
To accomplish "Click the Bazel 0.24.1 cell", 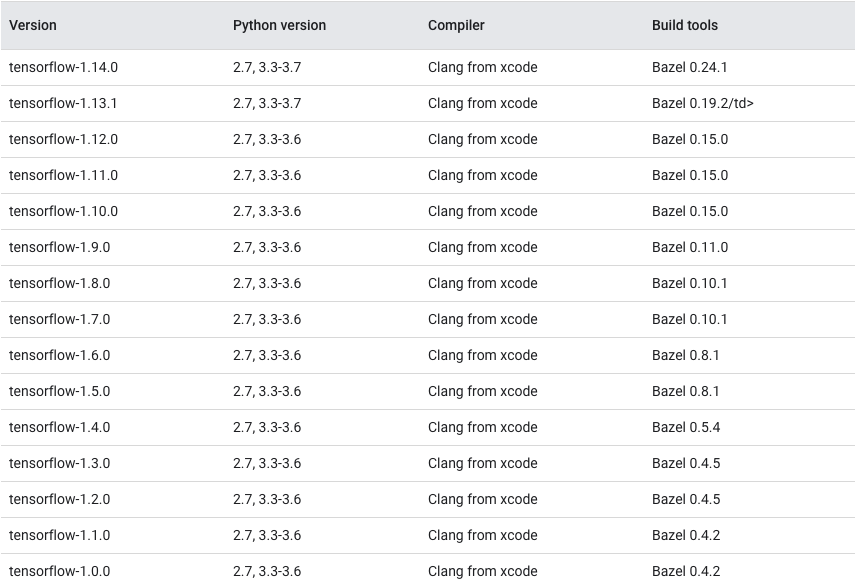I will tap(690, 67).
